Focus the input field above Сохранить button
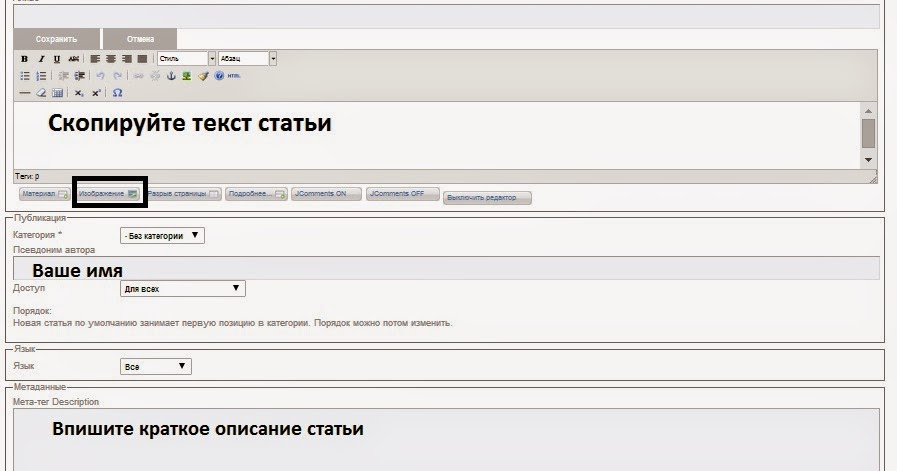Screen dimensions: 897x471 [446, 17]
